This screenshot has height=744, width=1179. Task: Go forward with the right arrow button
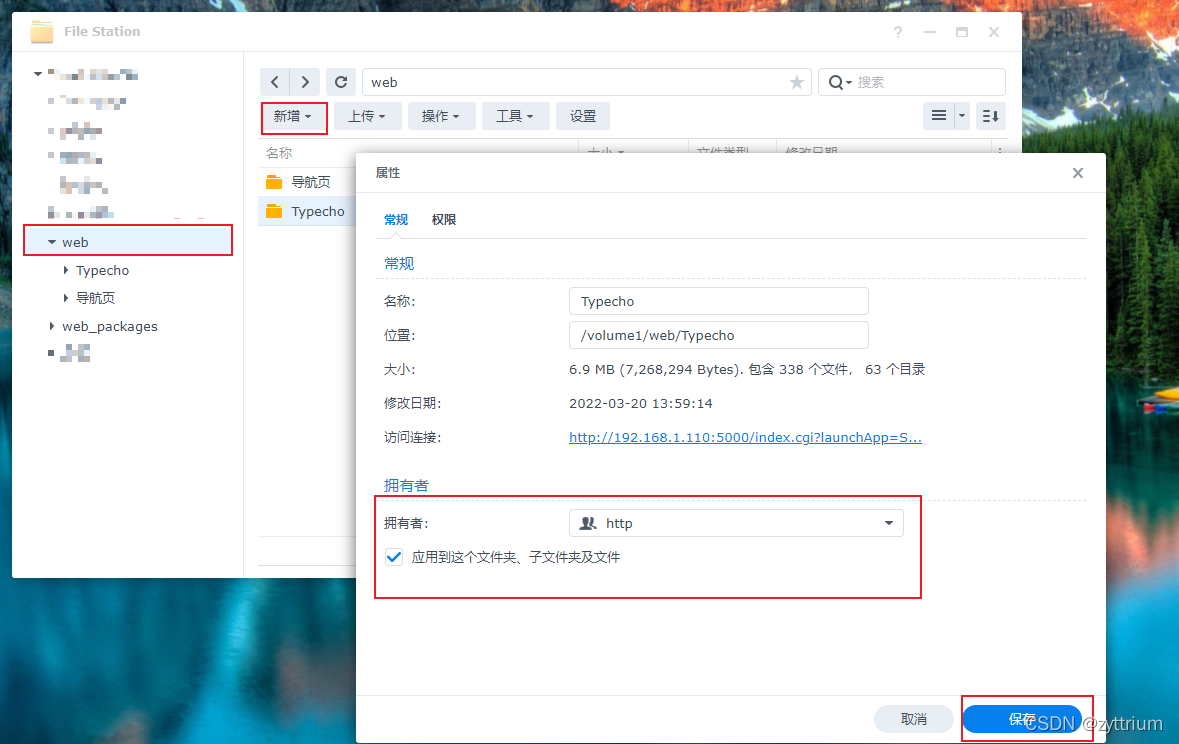pyautogui.click(x=305, y=82)
